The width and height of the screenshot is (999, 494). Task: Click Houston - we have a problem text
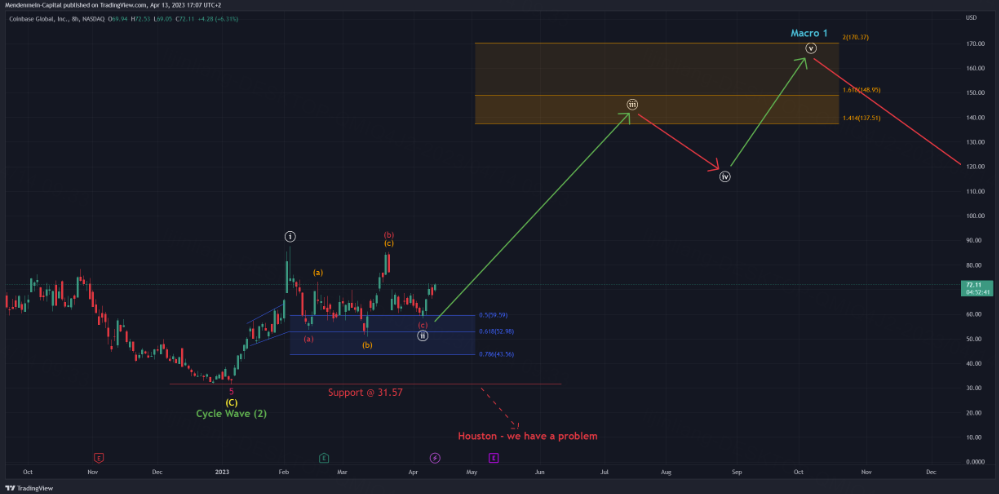point(528,437)
